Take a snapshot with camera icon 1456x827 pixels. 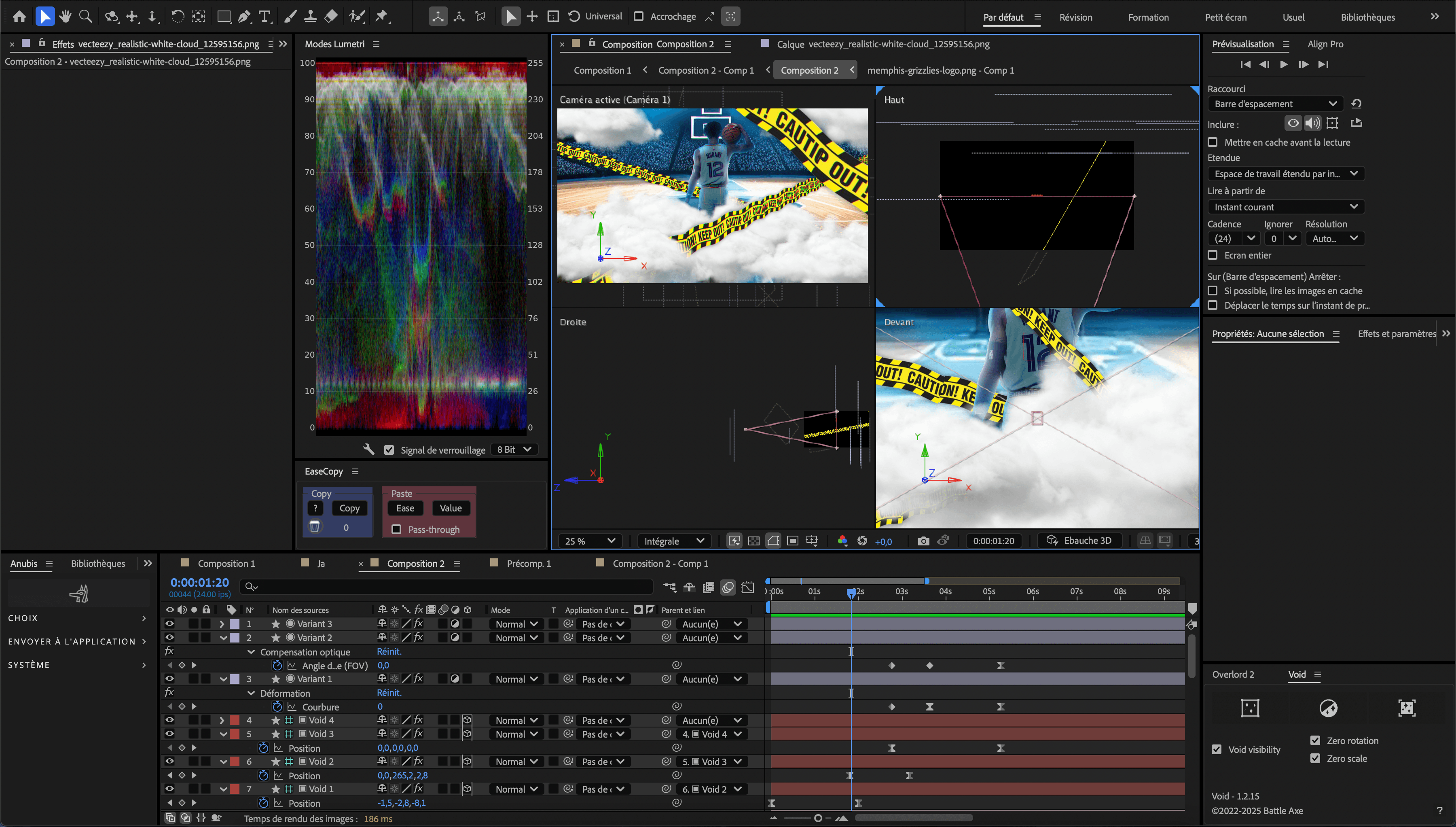(x=924, y=541)
